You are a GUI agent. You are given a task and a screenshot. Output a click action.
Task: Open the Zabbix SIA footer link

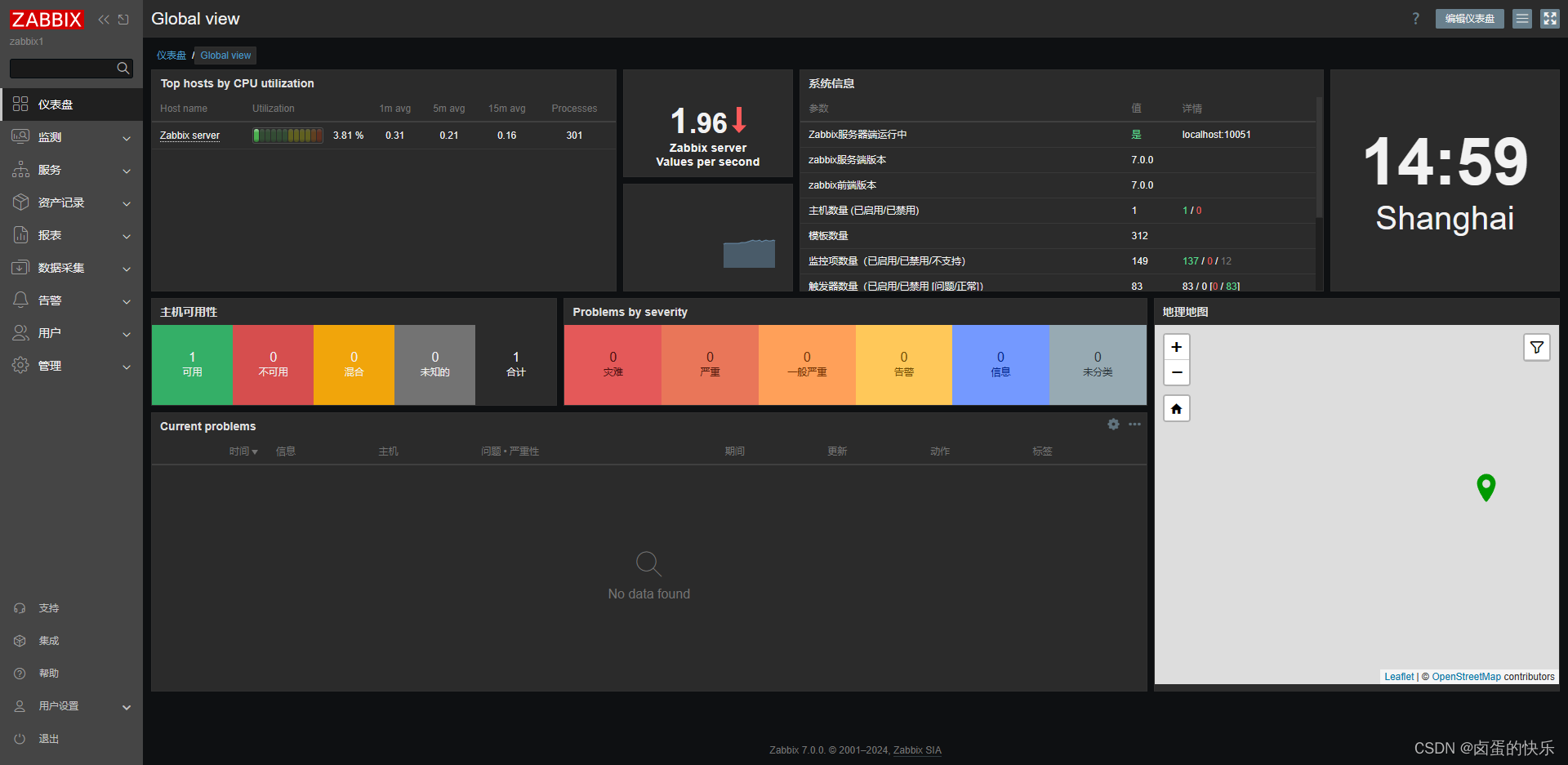click(917, 750)
